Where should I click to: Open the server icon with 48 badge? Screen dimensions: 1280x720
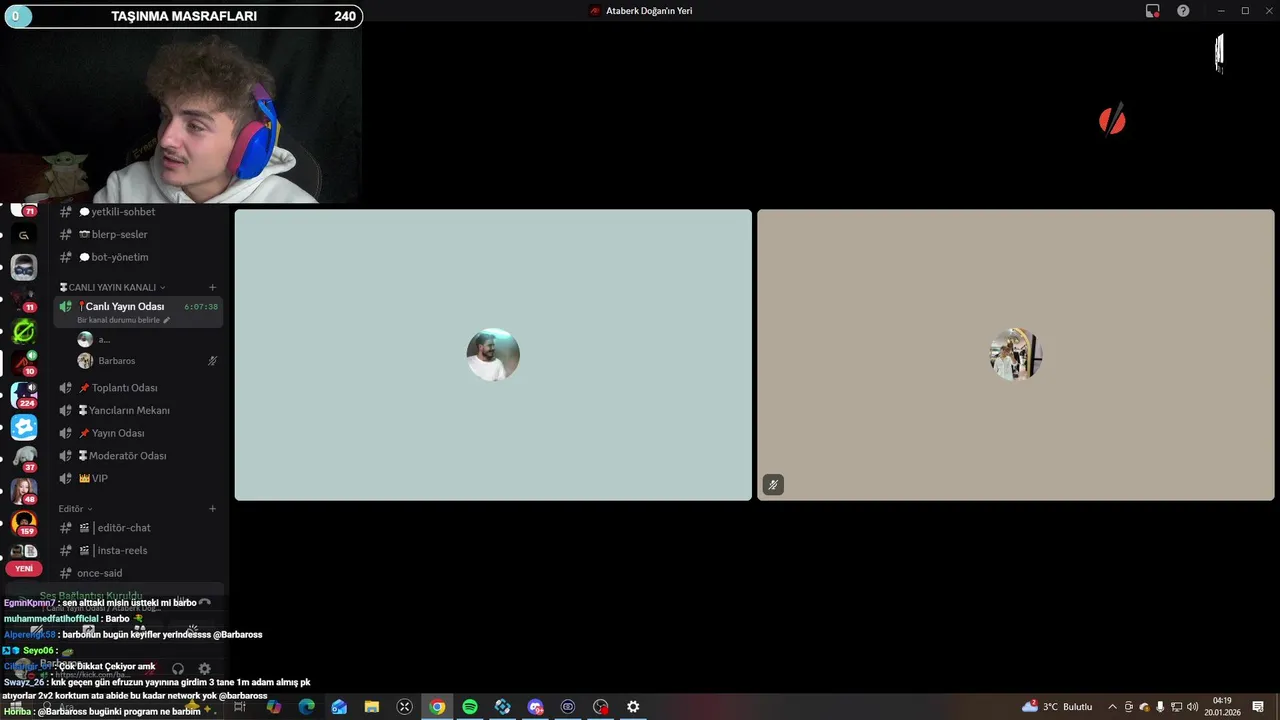point(24,491)
